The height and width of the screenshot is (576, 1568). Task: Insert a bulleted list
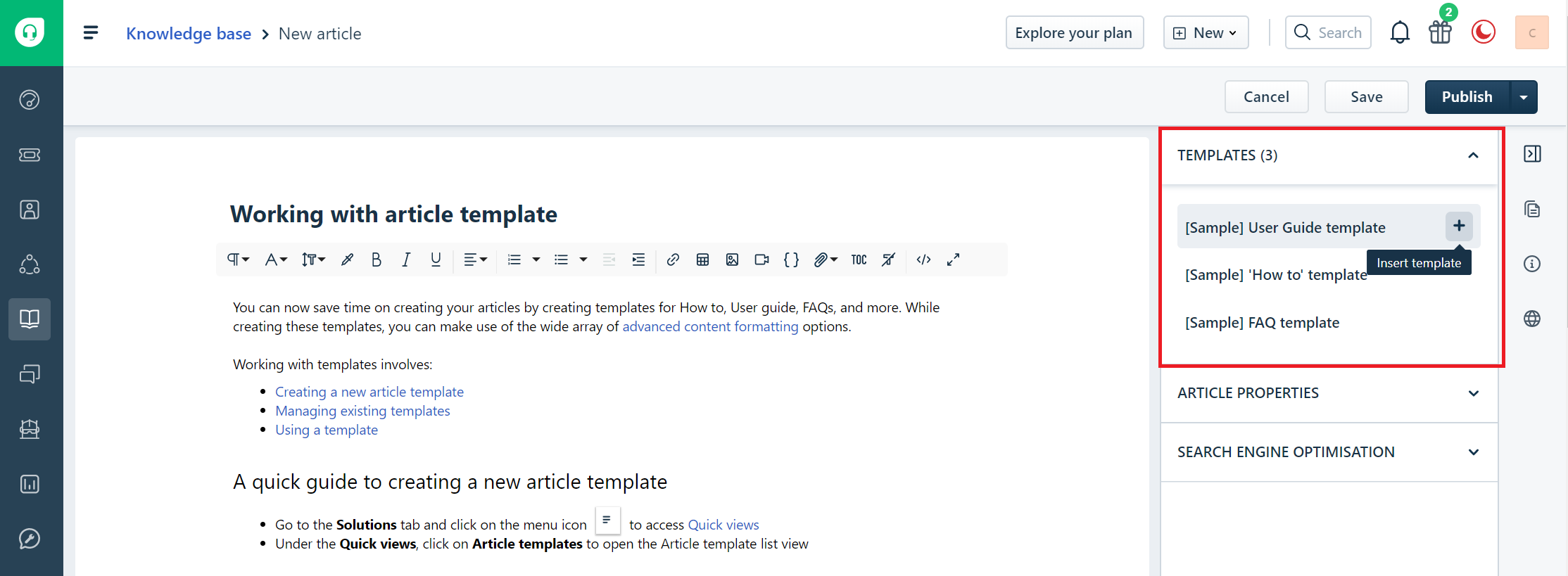(561, 260)
